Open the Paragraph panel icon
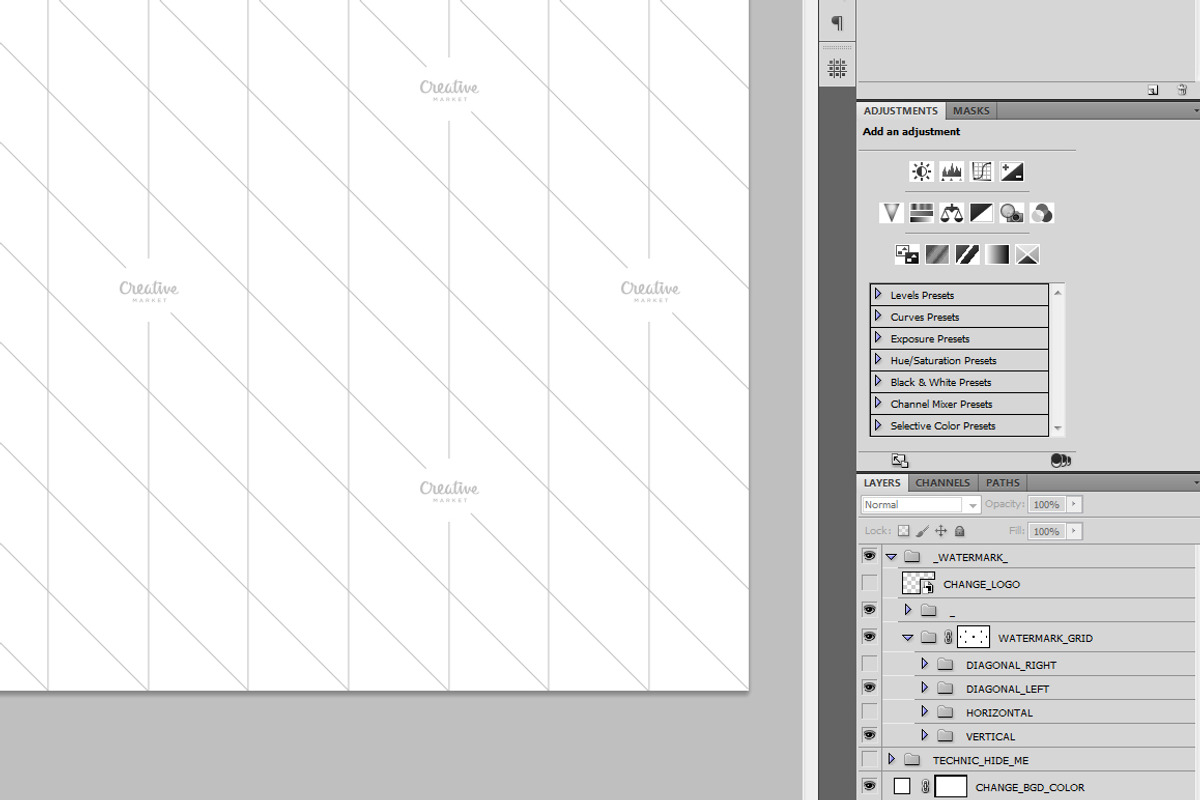This screenshot has height=800, width=1200. [837, 22]
